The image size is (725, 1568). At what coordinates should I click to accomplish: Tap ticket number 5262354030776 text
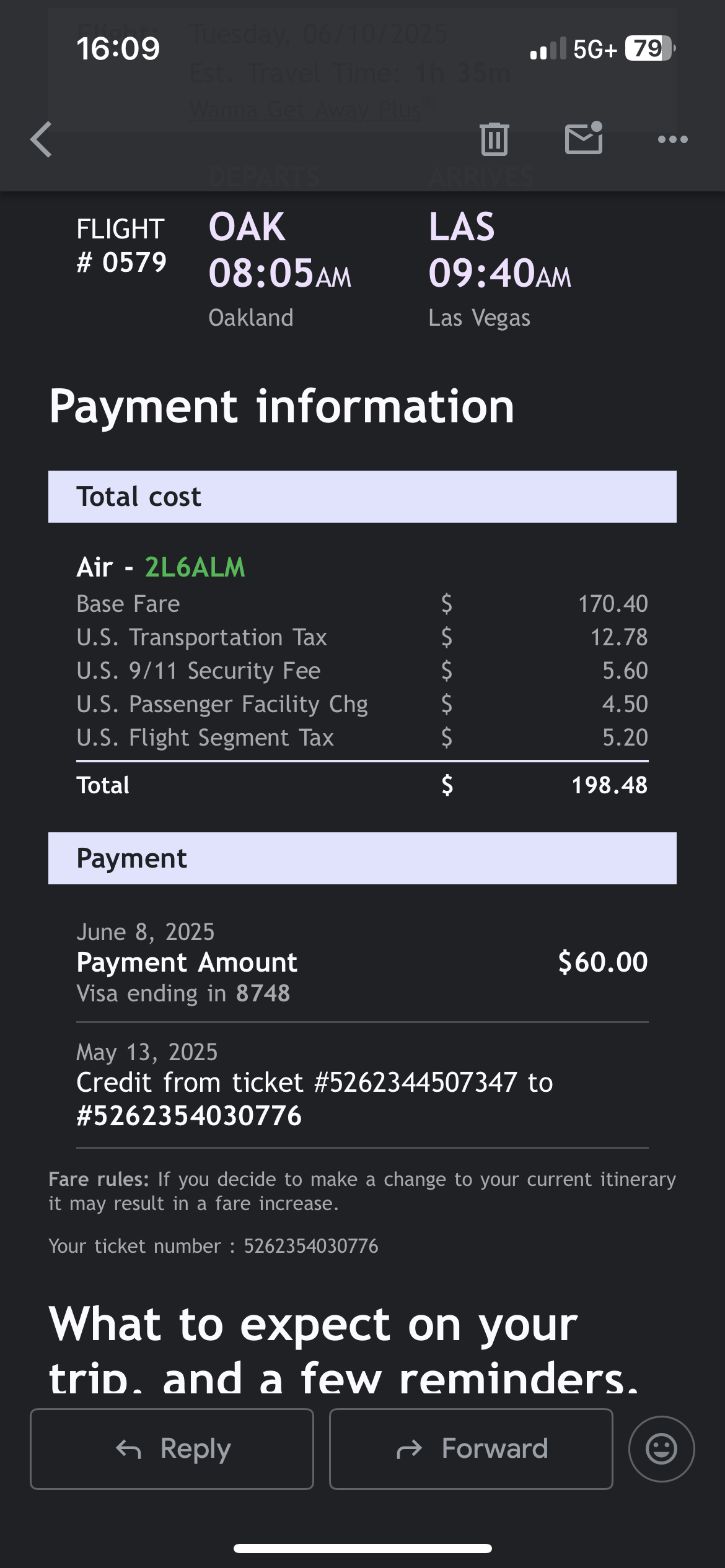(310, 1246)
